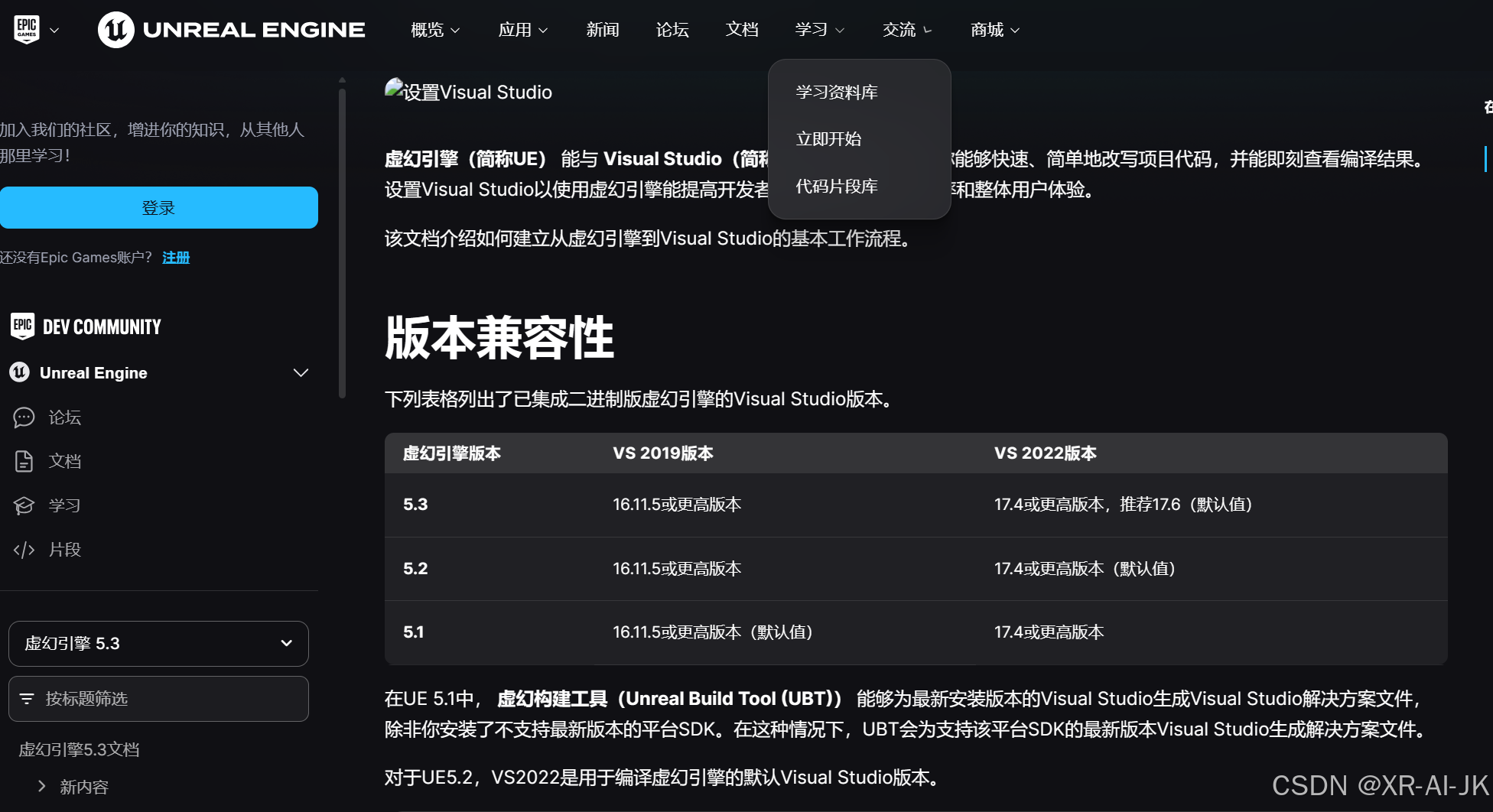Expand the 交流 menu

pos(907,30)
